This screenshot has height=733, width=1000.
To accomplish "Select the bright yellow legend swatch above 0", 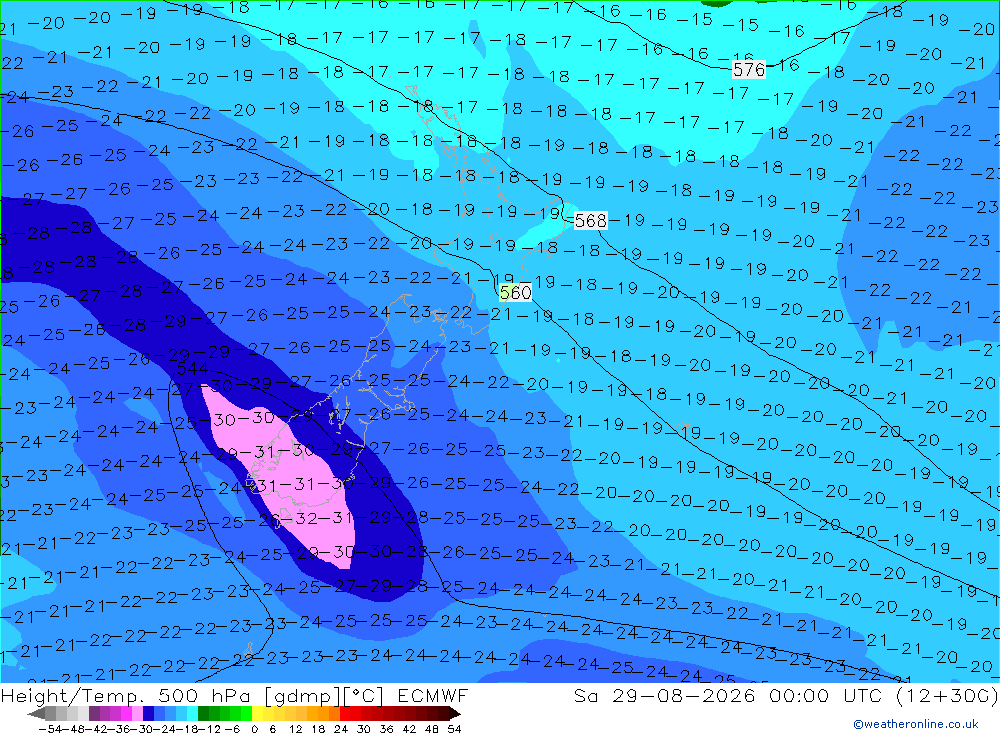I will [x=258, y=714].
